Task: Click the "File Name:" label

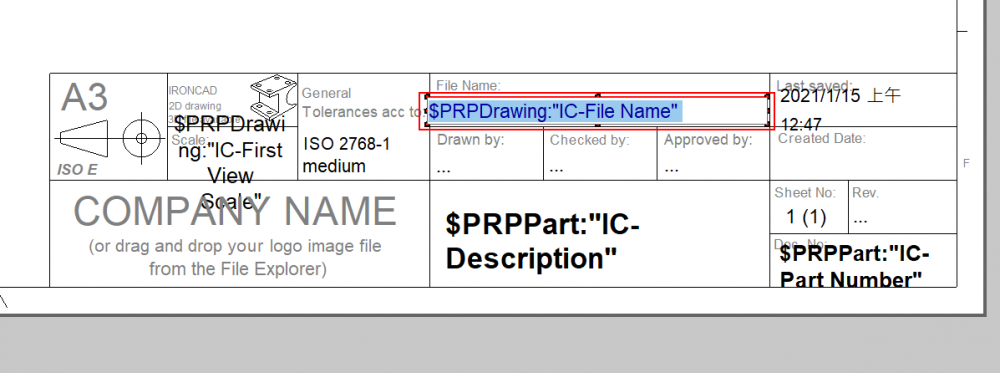Action: 469,85
